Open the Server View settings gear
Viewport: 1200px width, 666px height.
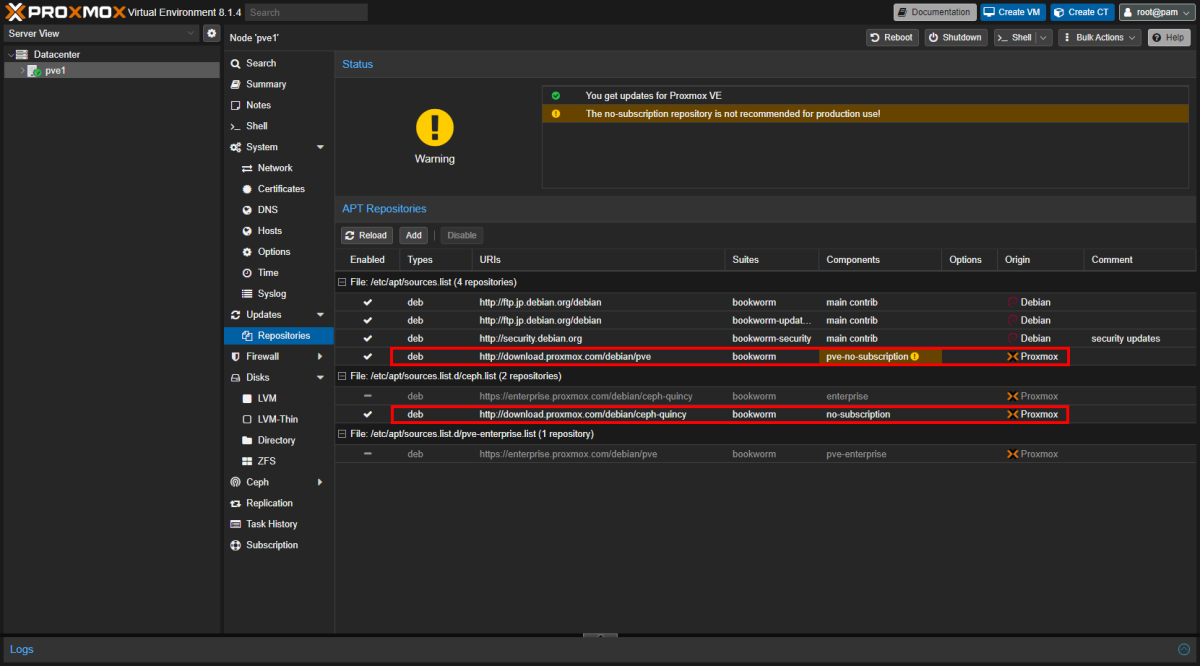[211, 33]
